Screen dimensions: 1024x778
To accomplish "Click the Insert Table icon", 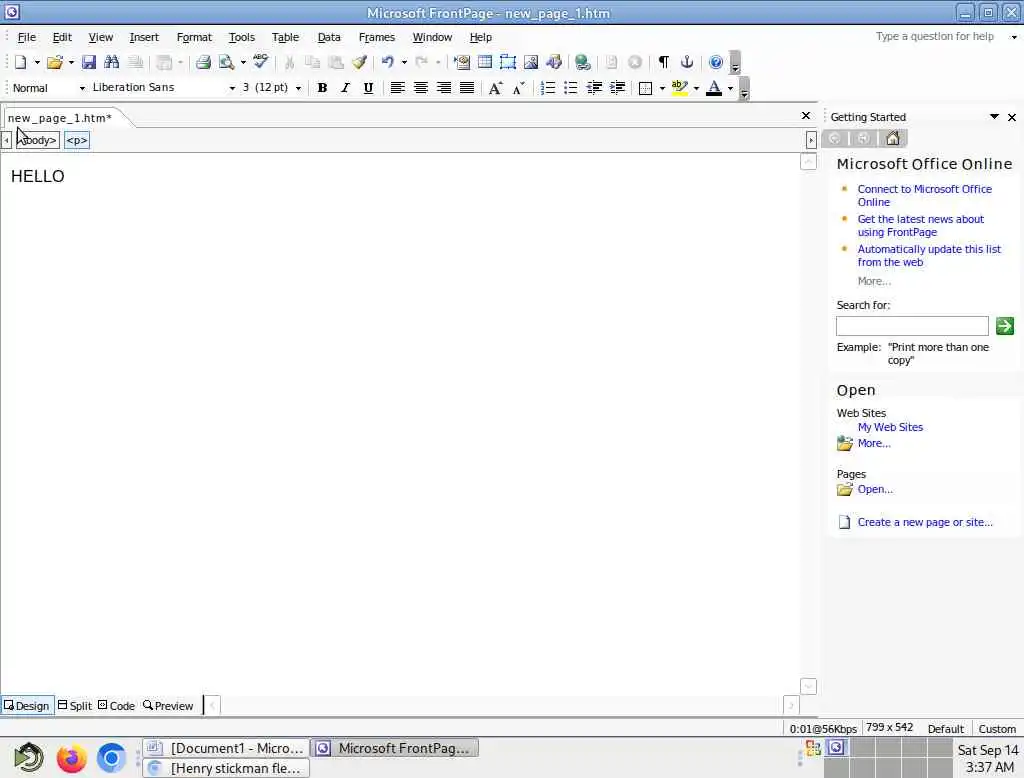I will tap(485, 62).
